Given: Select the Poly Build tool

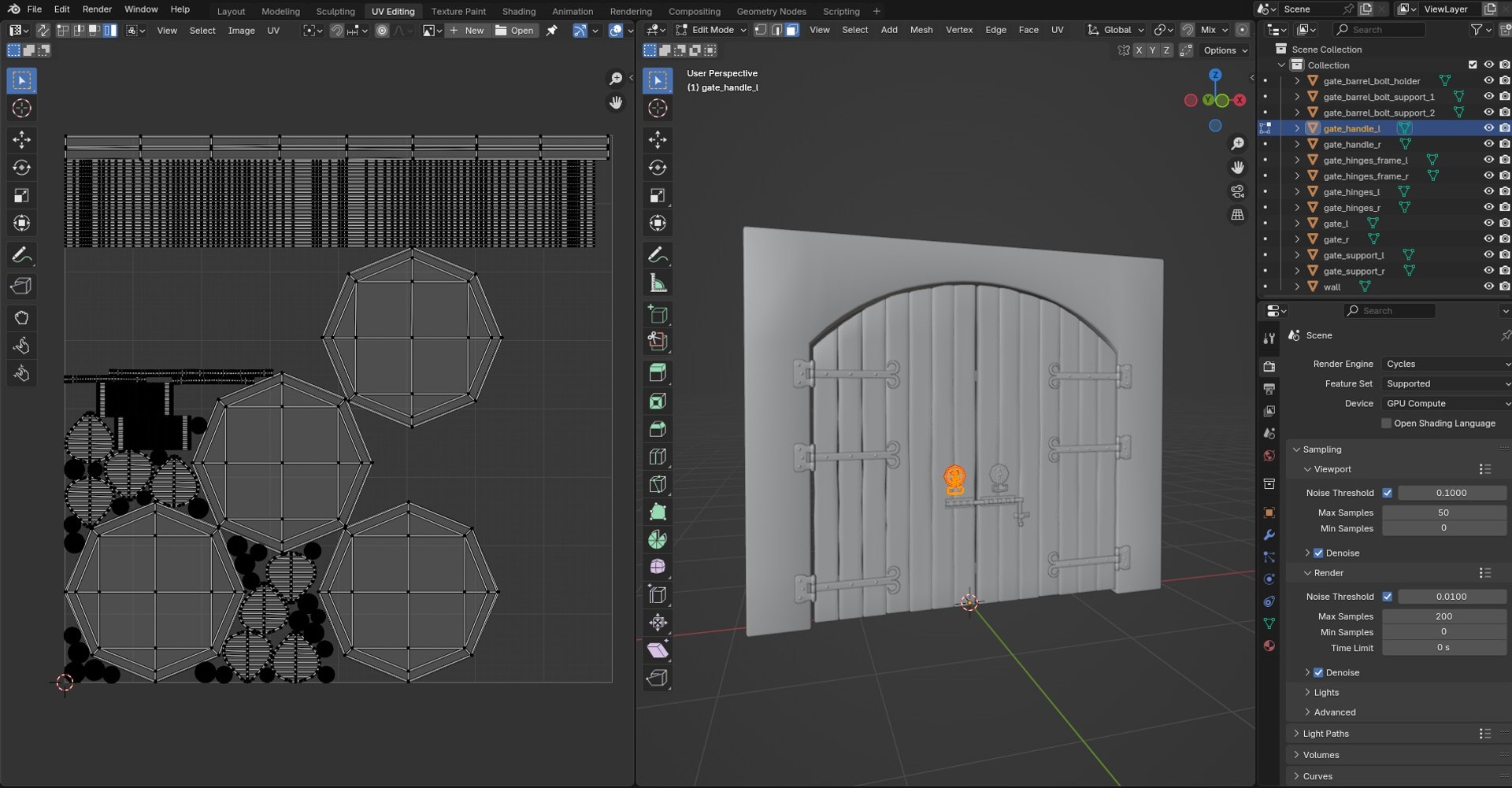Looking at the screenshot, I should coord(658,512).
